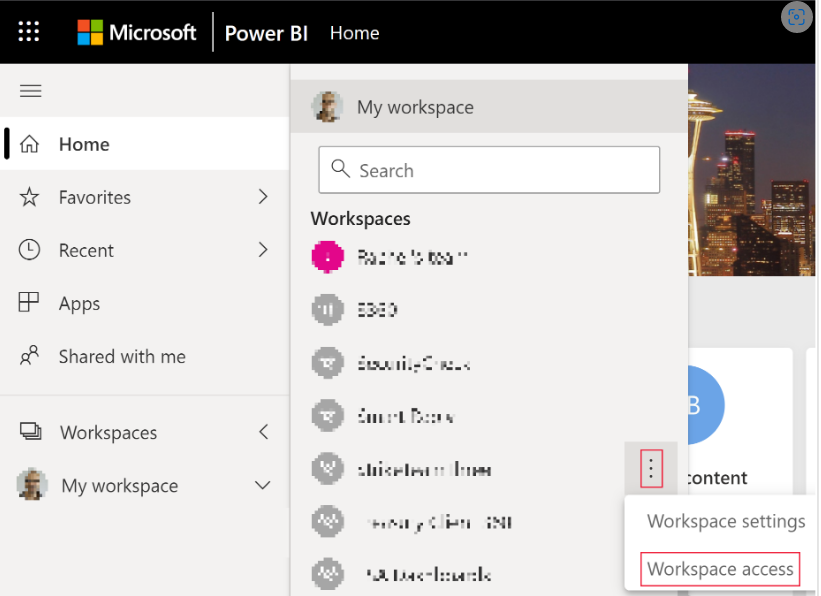Open Recent in the navigation
The height and width of the screenshot is (596, 821).
coord(145,250)
